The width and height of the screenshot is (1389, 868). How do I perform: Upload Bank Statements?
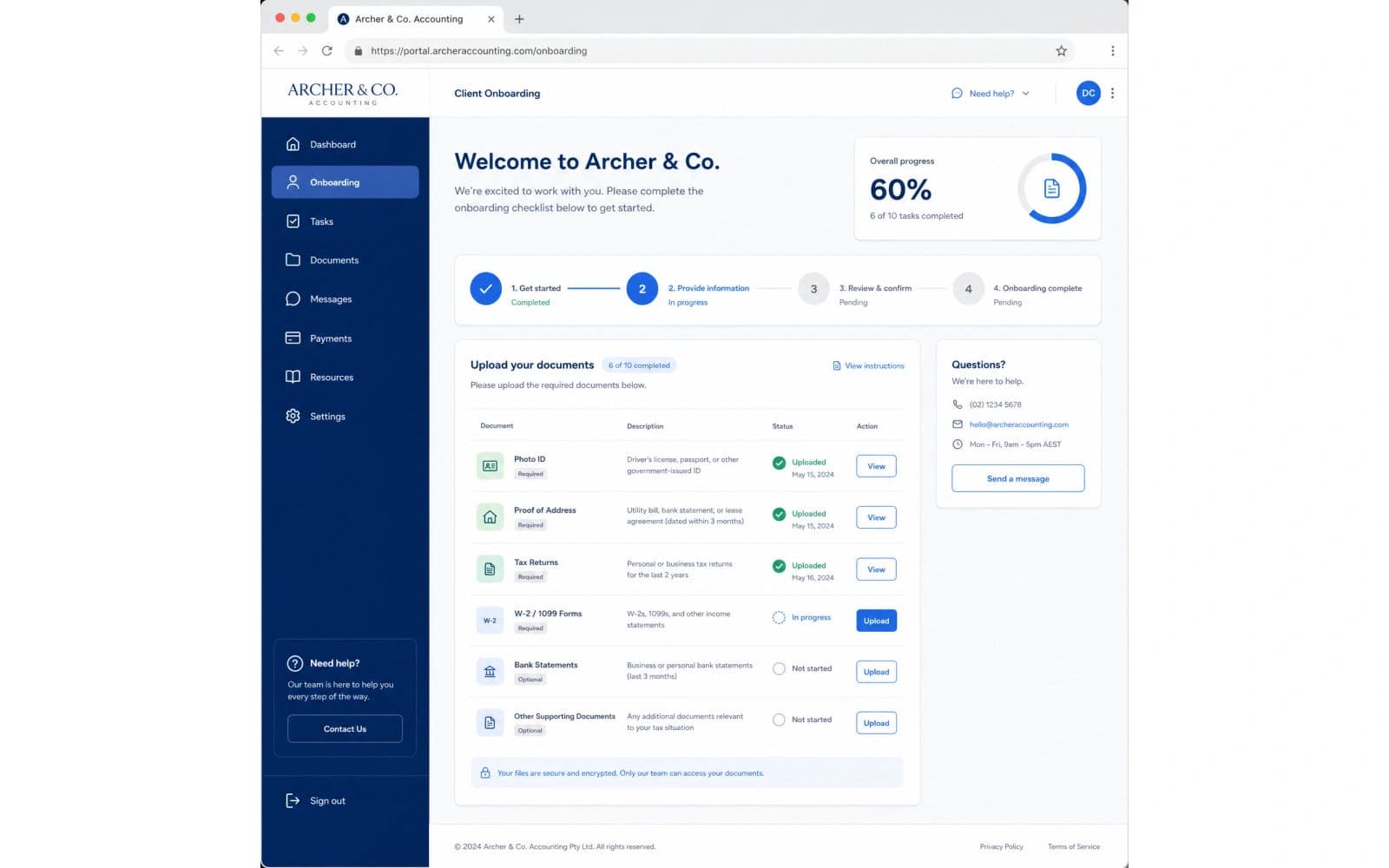click(876, 672)
